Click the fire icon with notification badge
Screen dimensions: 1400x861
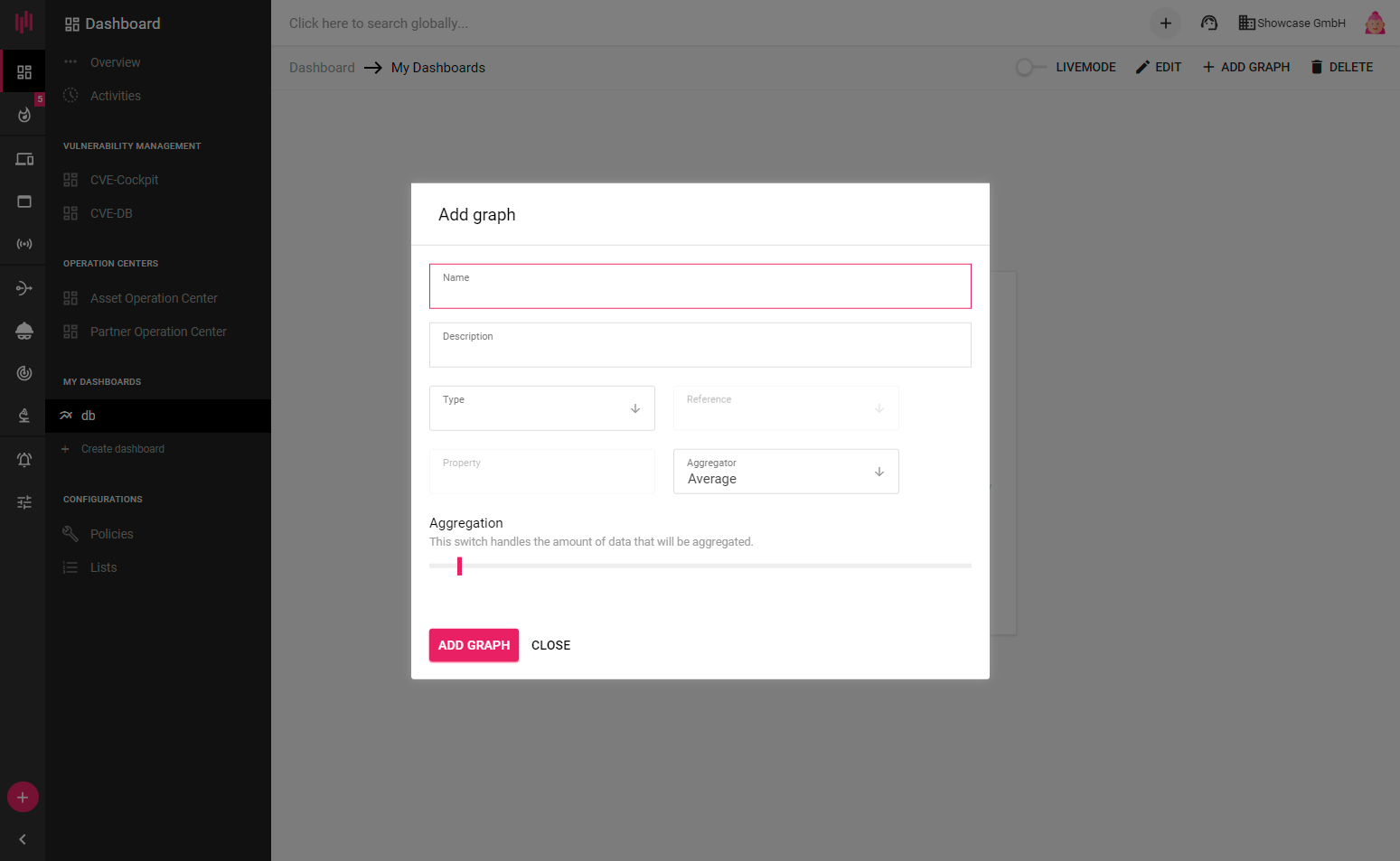click(24, 115)
